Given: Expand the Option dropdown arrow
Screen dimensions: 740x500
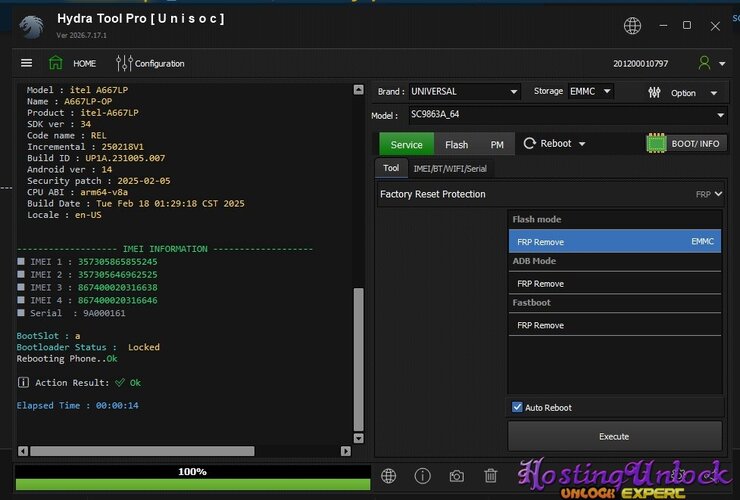Looking at the screenshot, I should click(714, 93).
